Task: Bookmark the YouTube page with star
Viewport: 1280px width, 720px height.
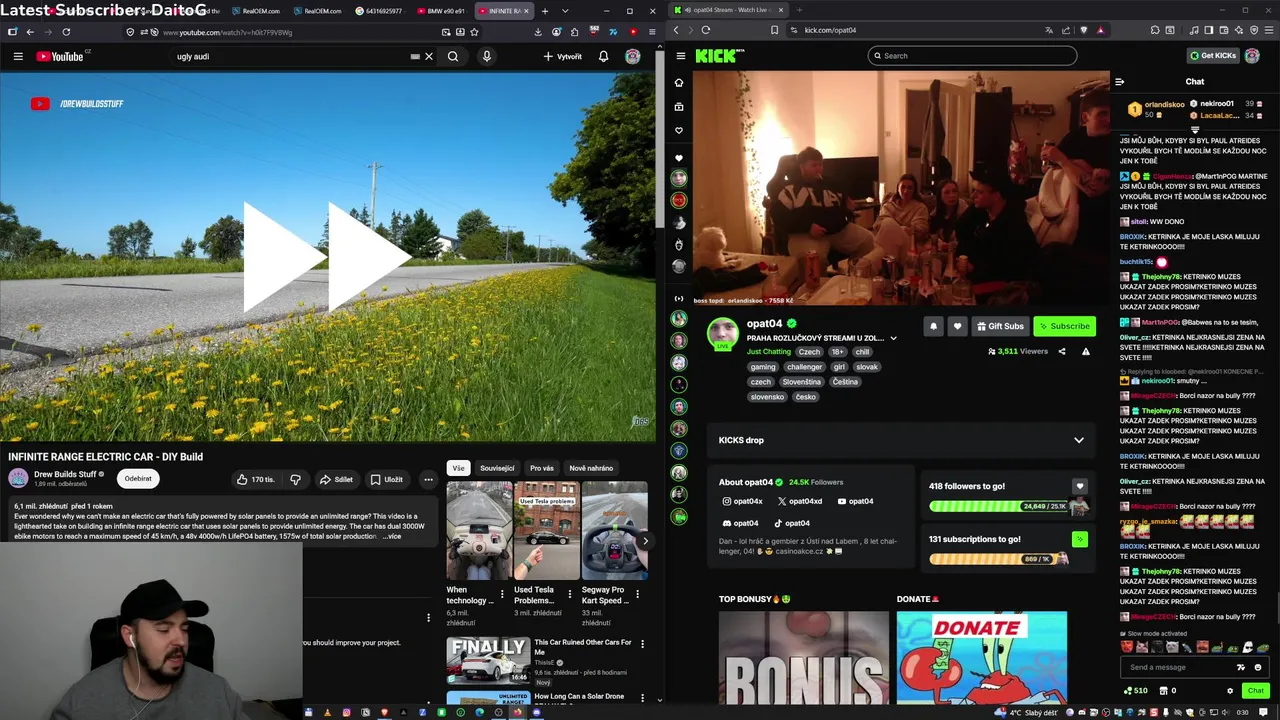Action: pyautogui.click(x=474, y=32)
